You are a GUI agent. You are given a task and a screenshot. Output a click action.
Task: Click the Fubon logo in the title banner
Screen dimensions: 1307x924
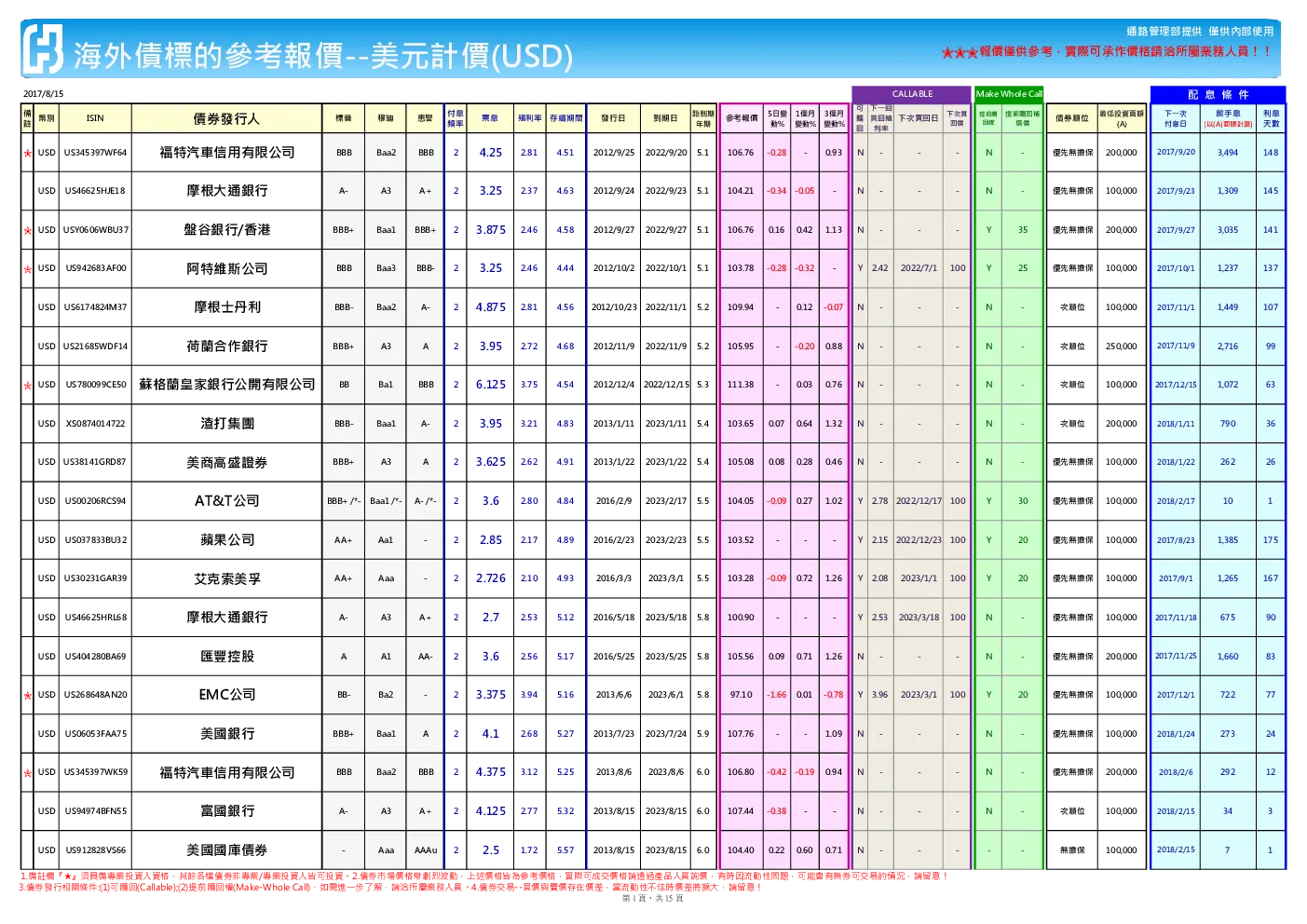(x=43, y=48)
